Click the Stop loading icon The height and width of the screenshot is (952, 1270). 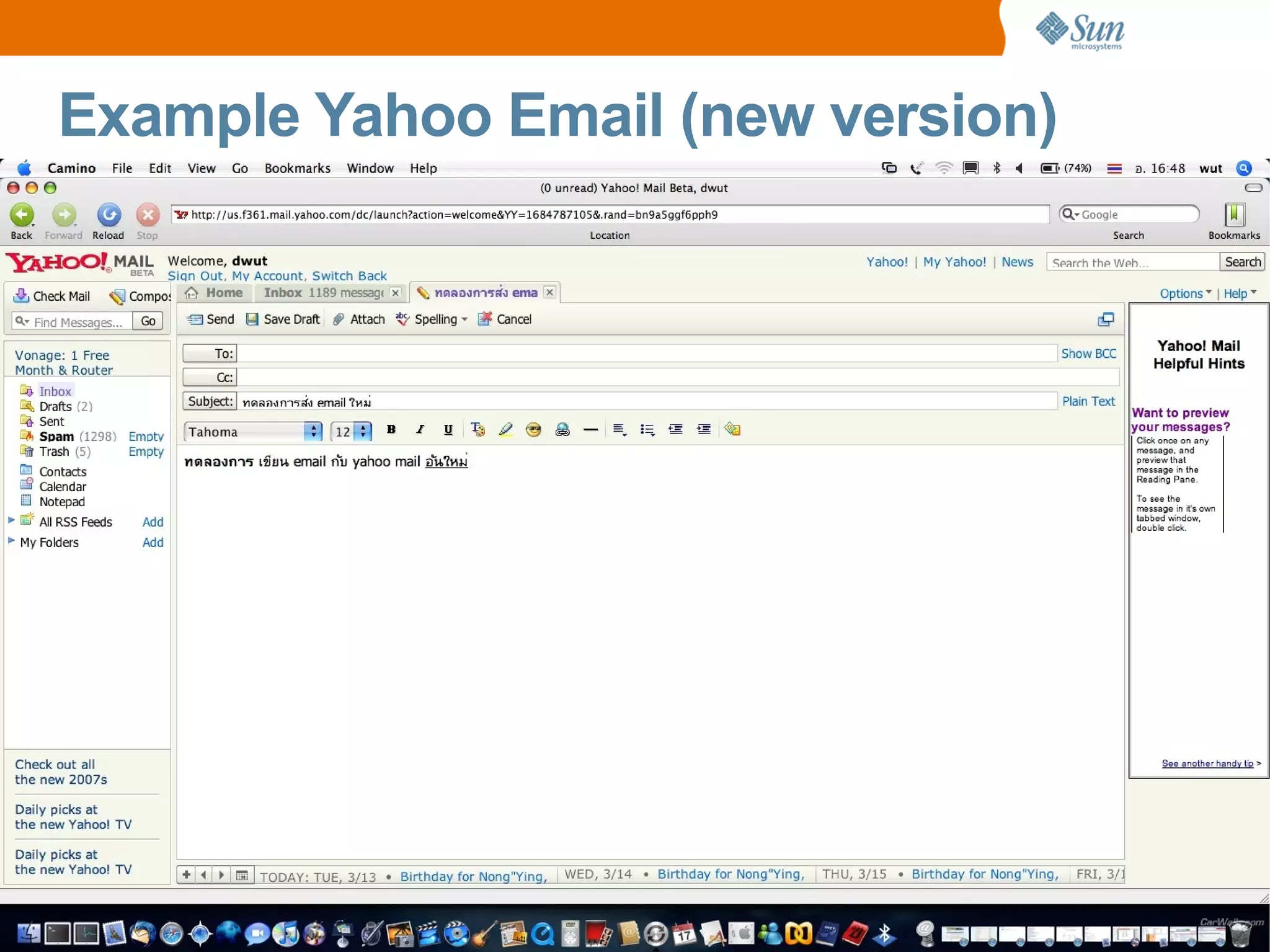tap(148, 215)
